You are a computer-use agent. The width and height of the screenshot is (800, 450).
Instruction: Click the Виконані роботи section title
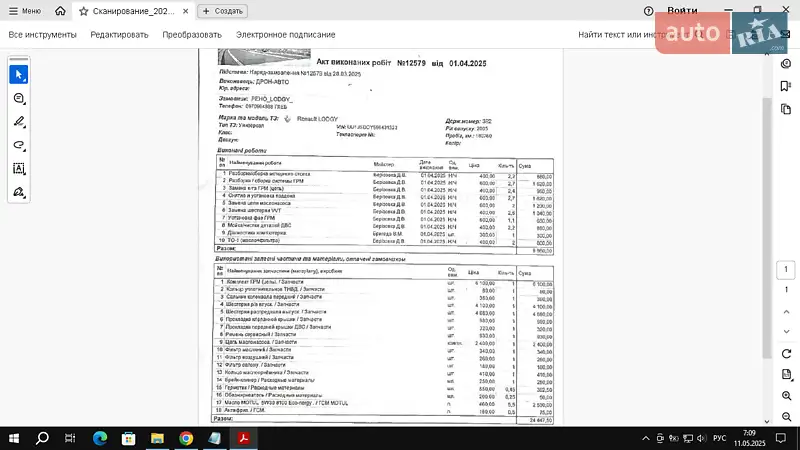coord(242,151)
